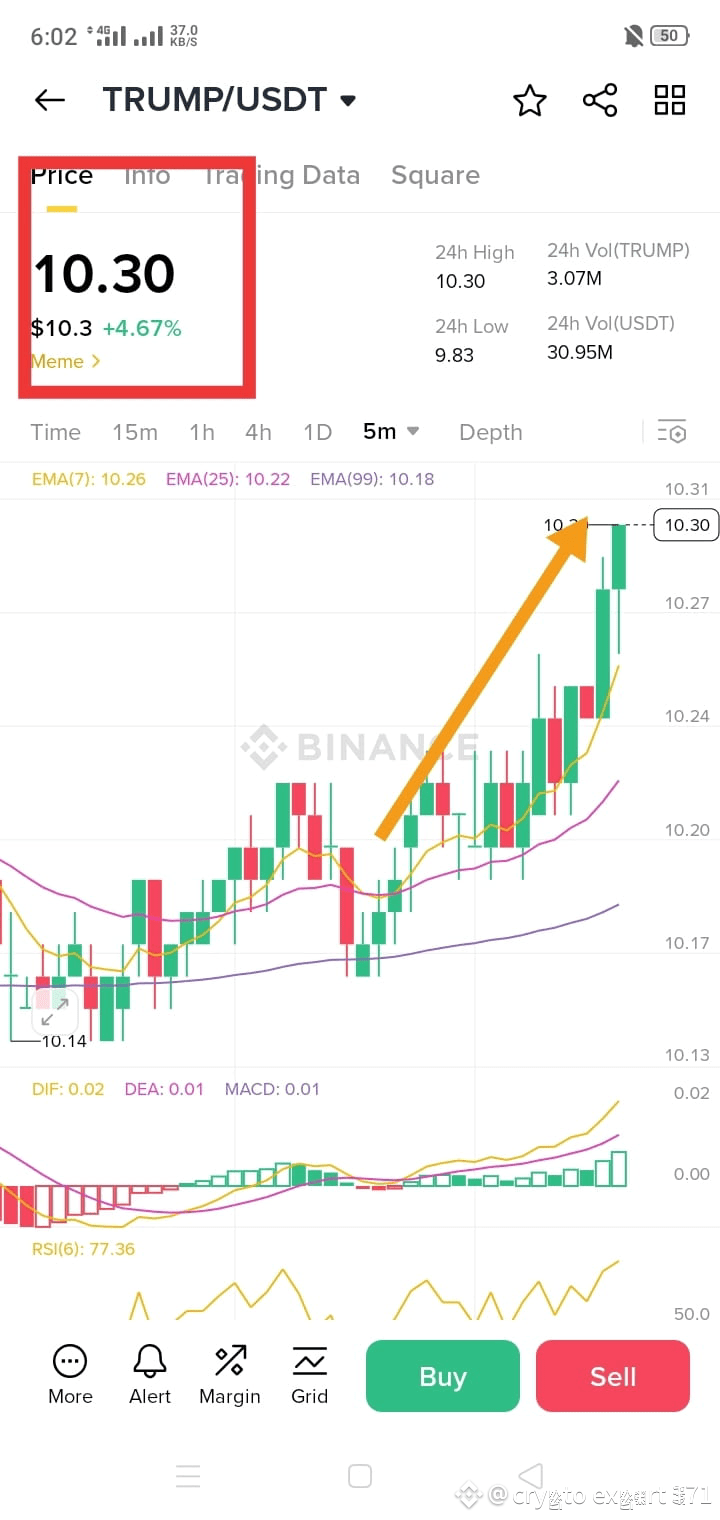The image size is (720, 1520).
Task: Go back using the left arrow
Action: point(49,100)
